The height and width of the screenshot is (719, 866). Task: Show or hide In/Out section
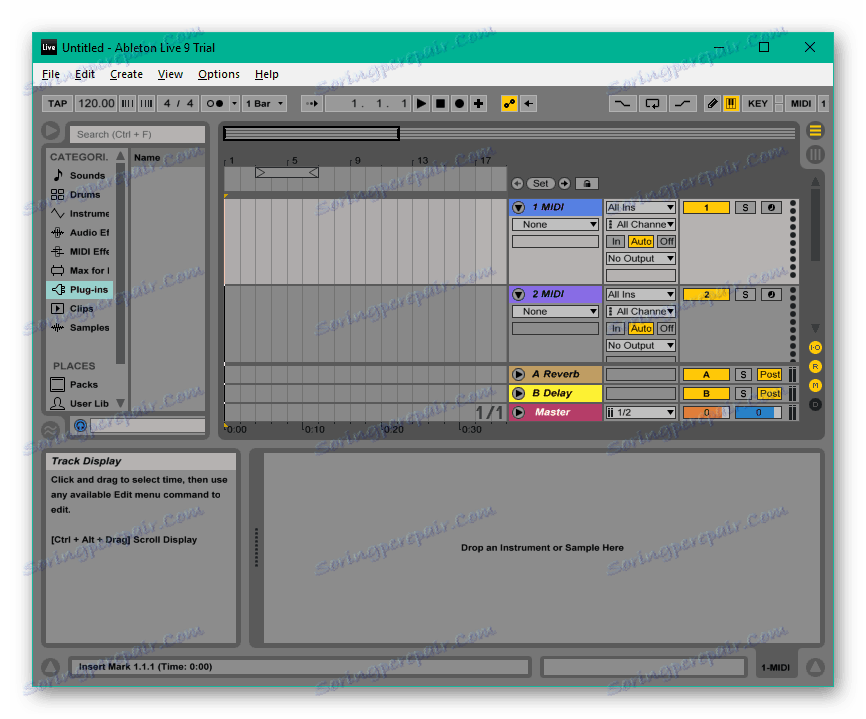(x=815, y=347)
